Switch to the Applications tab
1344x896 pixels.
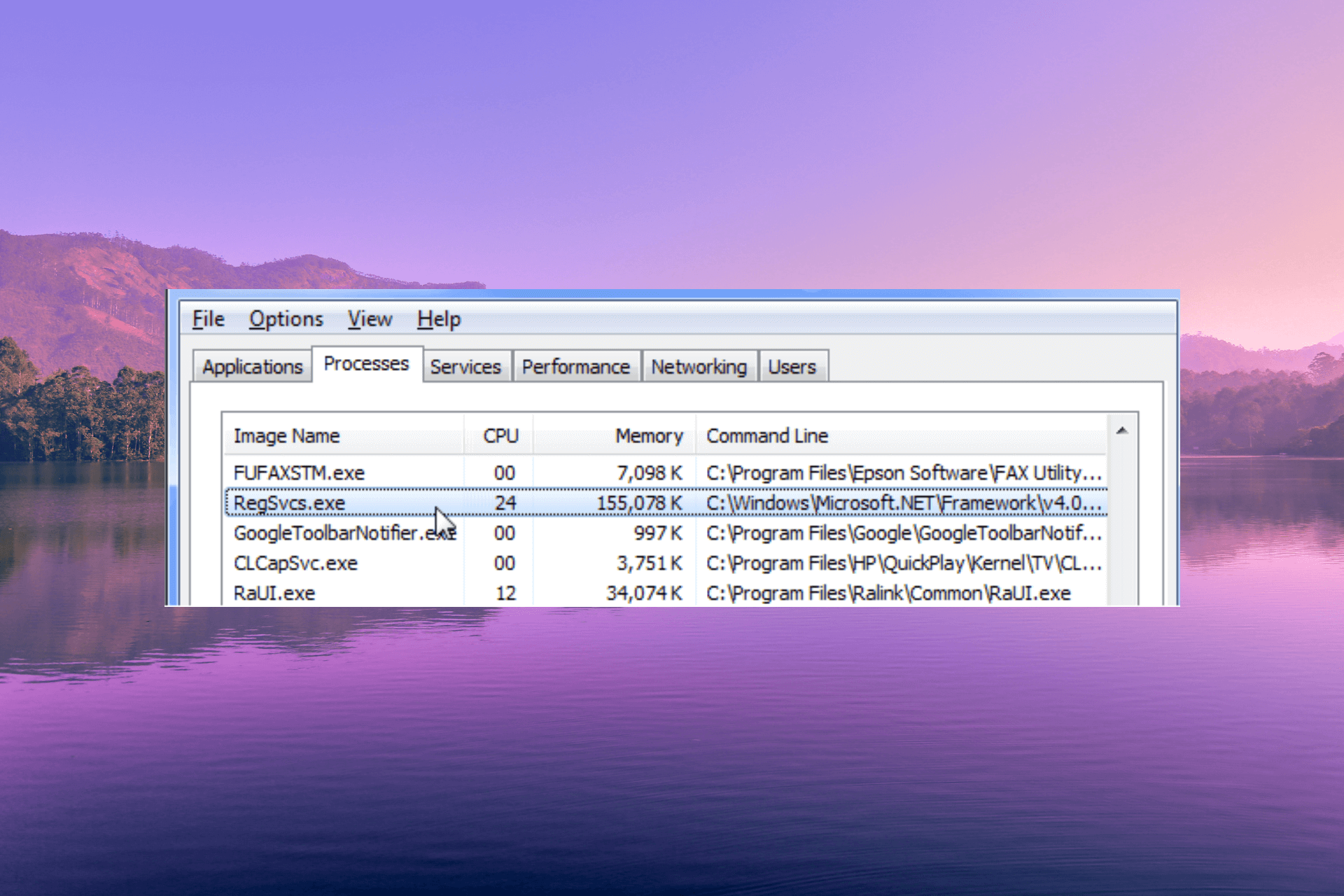(x=252, y=367)
